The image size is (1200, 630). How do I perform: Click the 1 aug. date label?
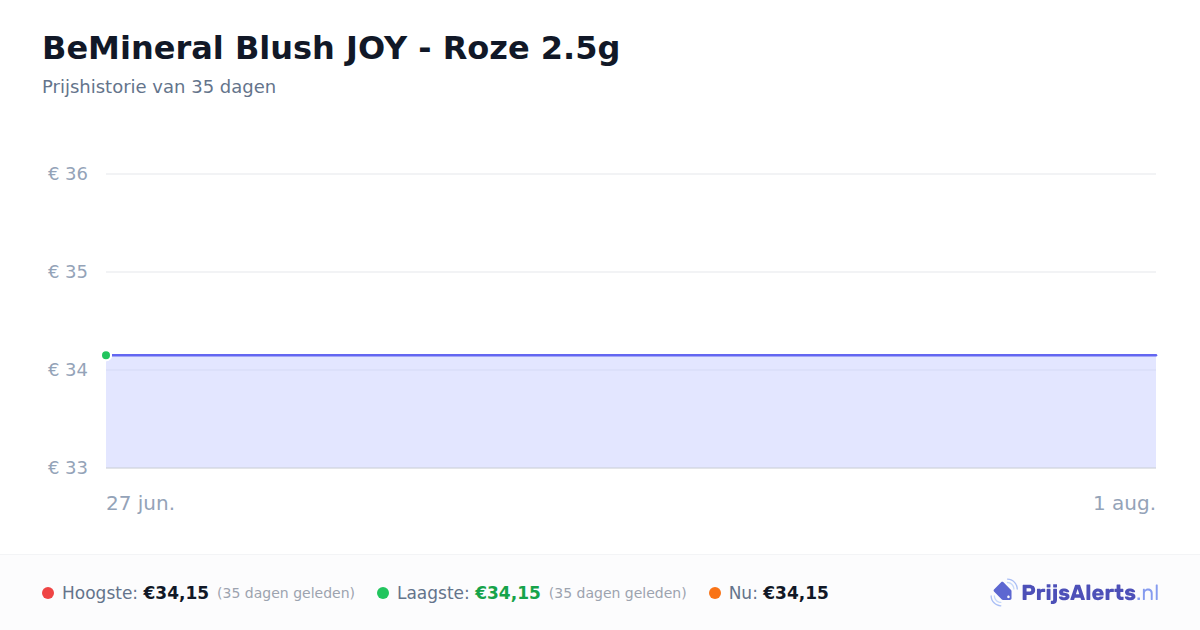tap(1124, 503)
